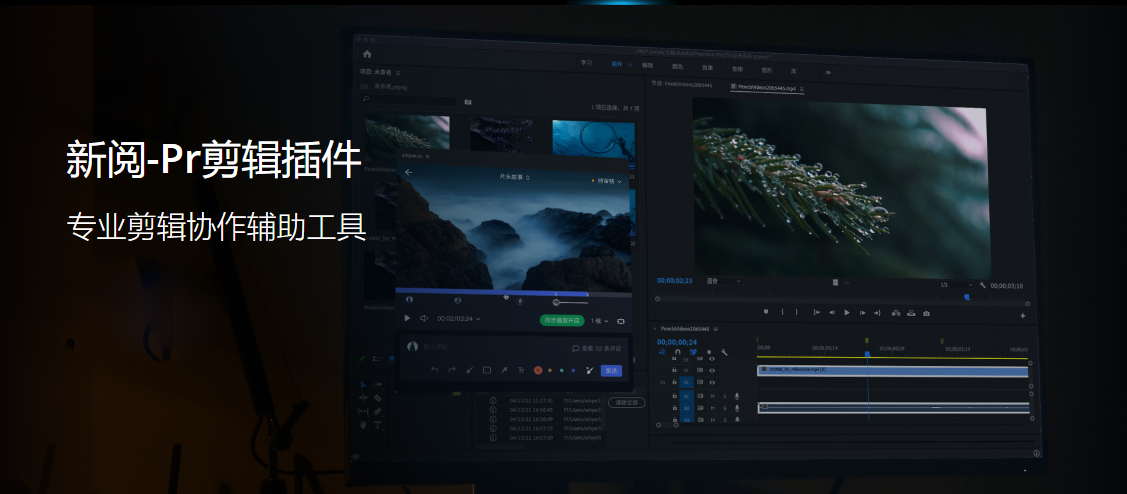Select plugin text annotation tool
The height and width of the screenshot is (494, 1127).
[x=521, y=370]
